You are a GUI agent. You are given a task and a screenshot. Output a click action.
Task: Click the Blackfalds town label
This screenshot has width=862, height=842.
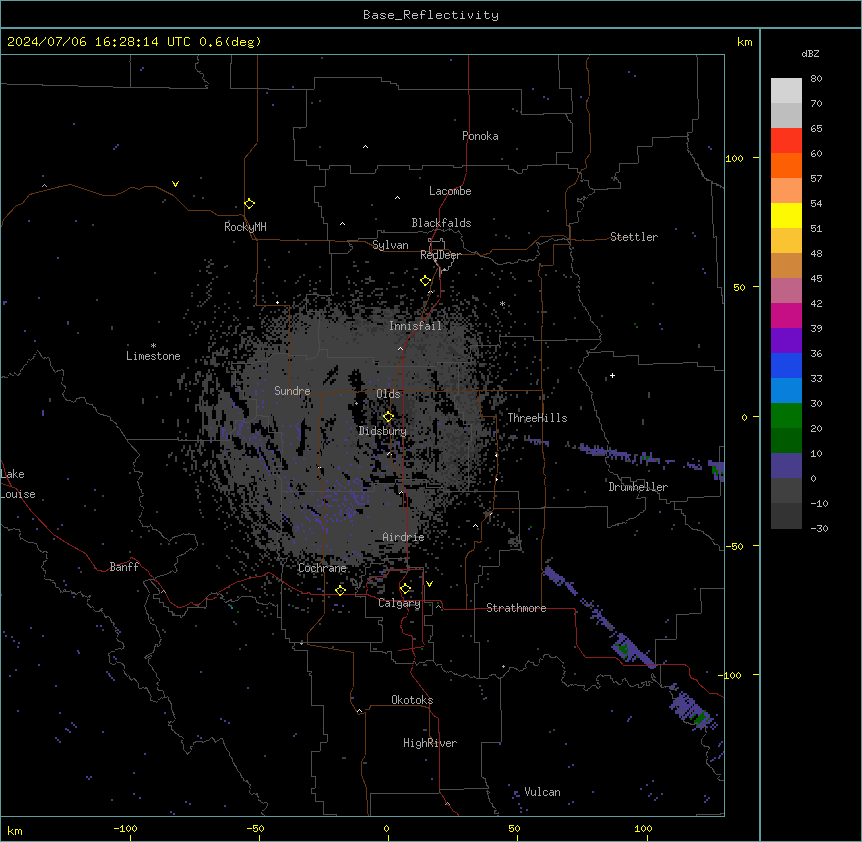tap(441, 223)
